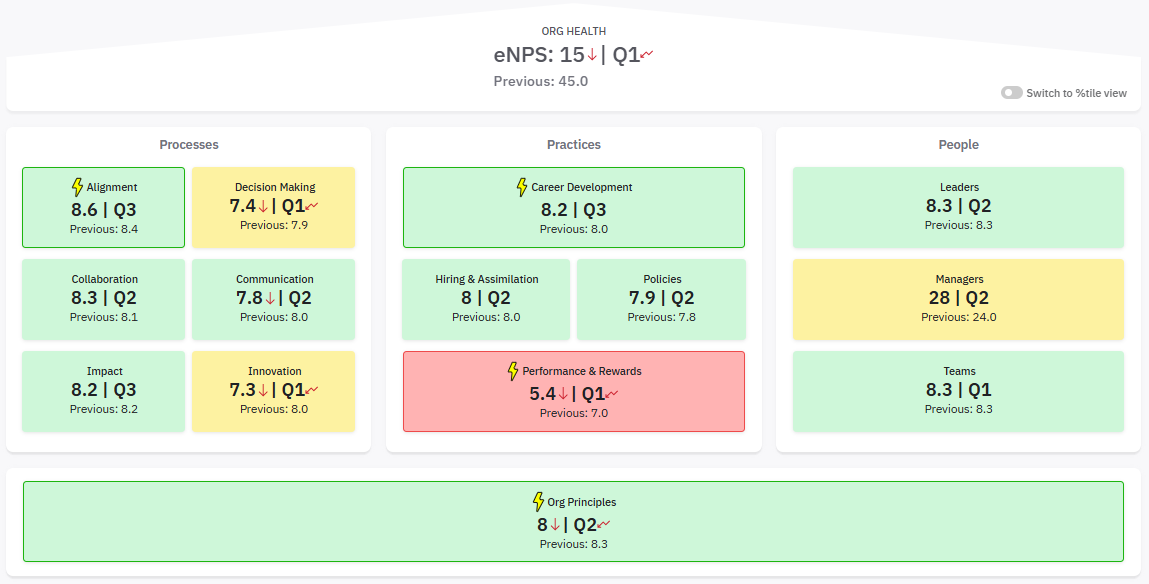
Task: Toggle the Switch to %tile view switch
Action: [1012, 93]
